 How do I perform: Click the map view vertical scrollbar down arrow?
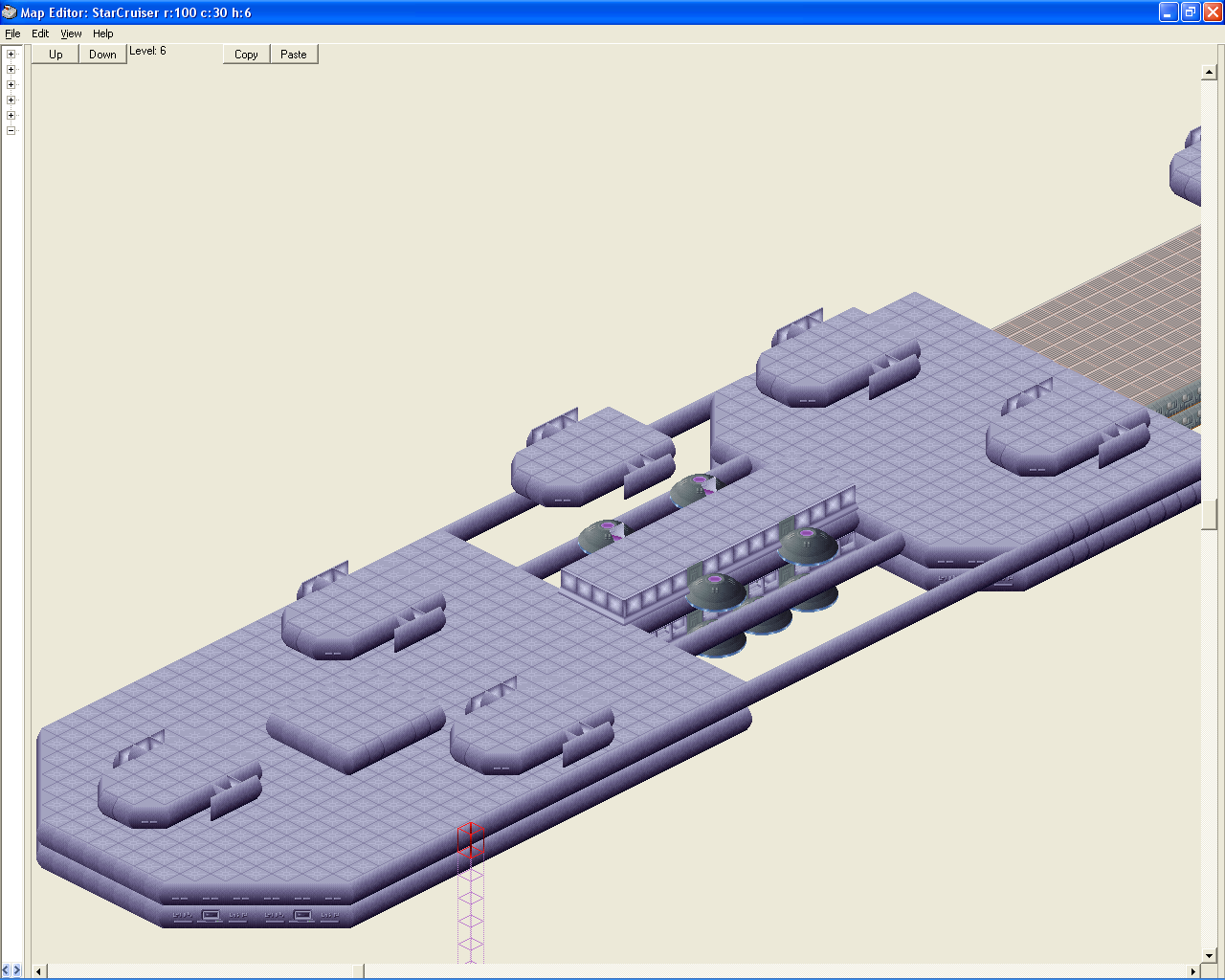point(1209,955)
